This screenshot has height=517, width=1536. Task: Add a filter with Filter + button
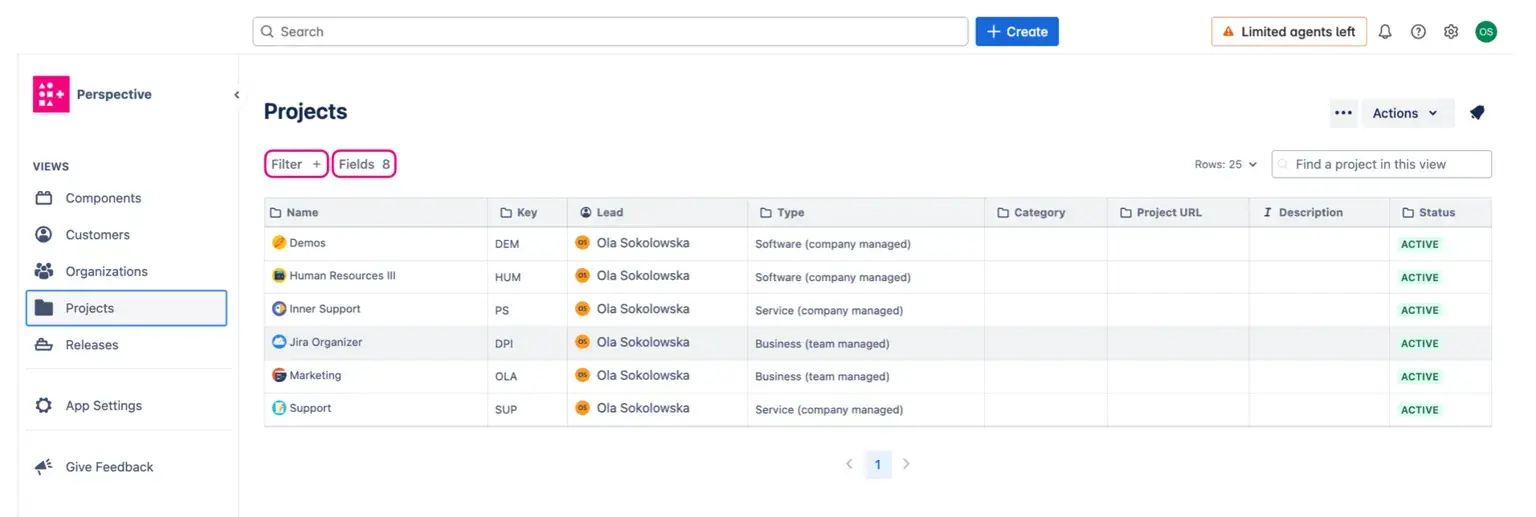point(296,164)
